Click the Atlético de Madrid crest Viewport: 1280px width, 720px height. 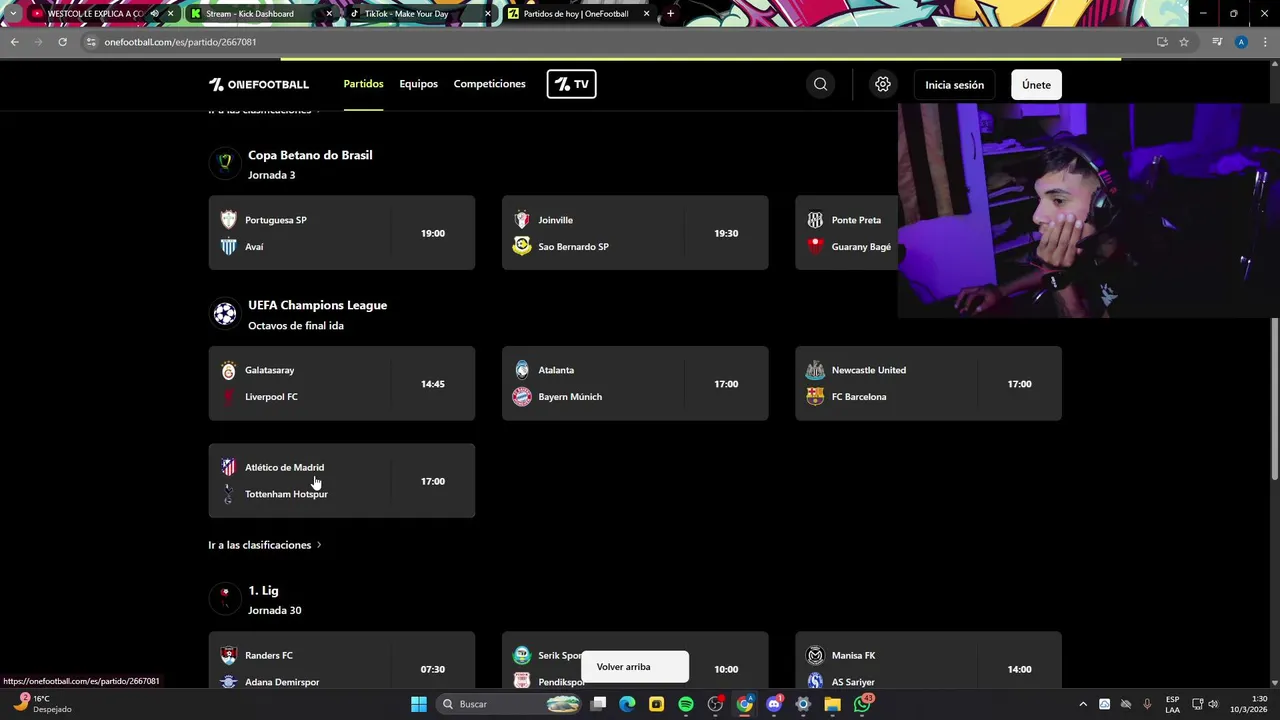pos(228,467)
